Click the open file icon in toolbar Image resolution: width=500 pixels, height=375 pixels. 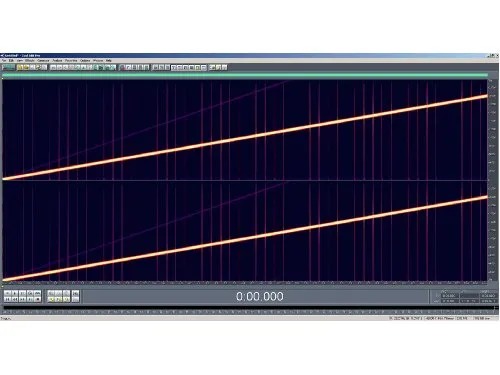point(26,67)
